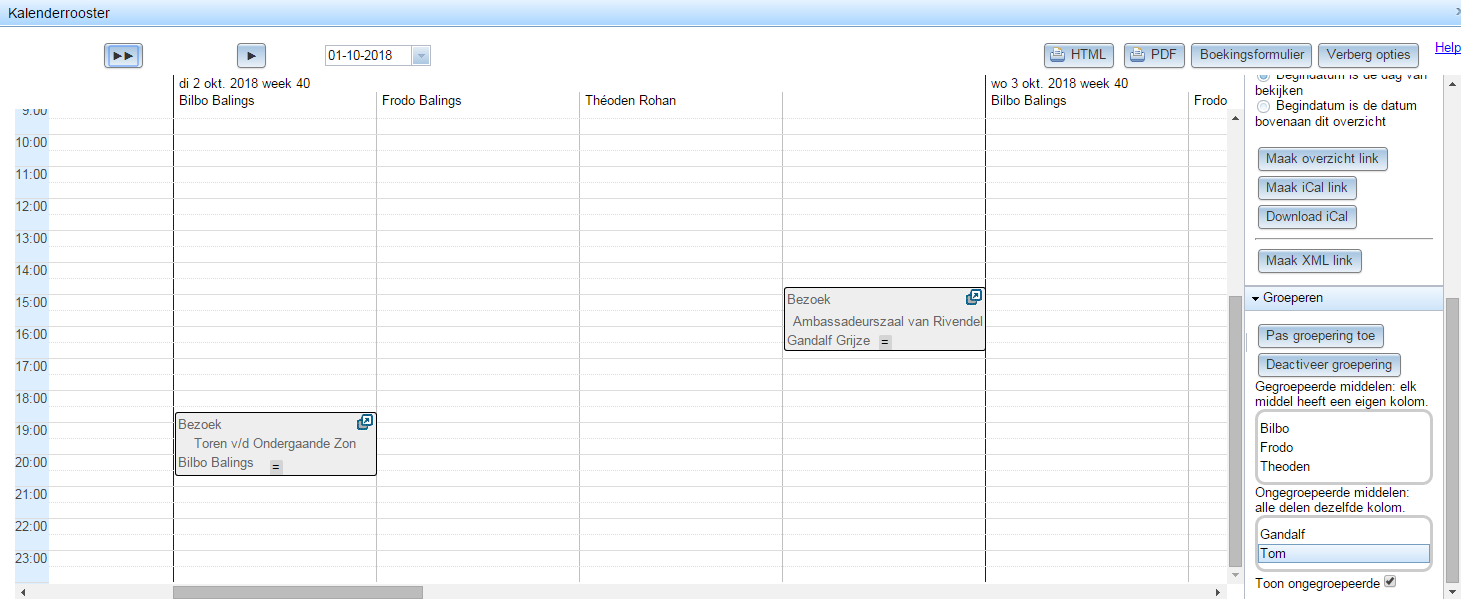
Task: Click Maak overzicht link button
Action: tap(1322, 158)
